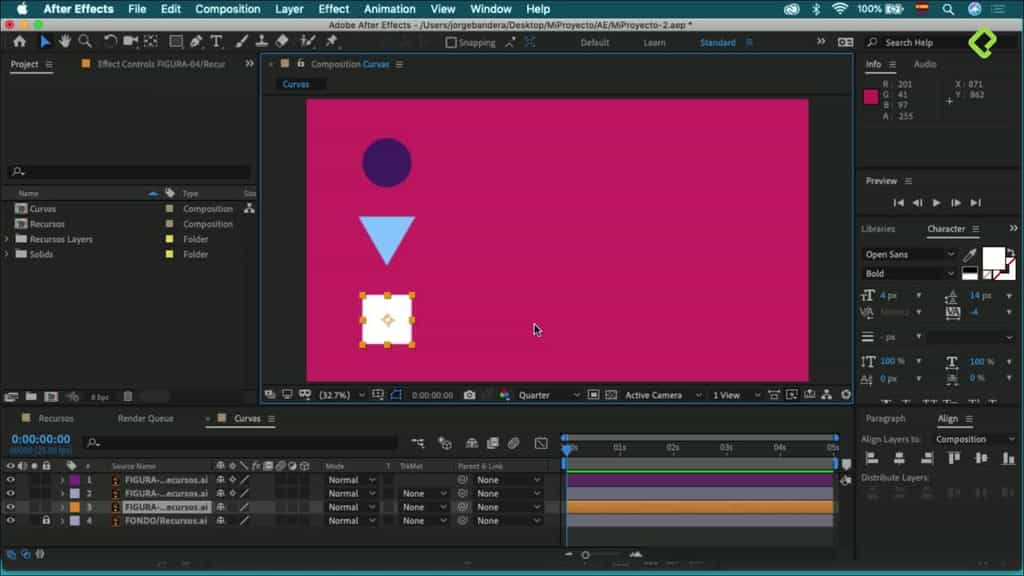Screen dimensions: 1024x576
Task: Select the Selection (arrow) tool
Action: coord(45,42)
